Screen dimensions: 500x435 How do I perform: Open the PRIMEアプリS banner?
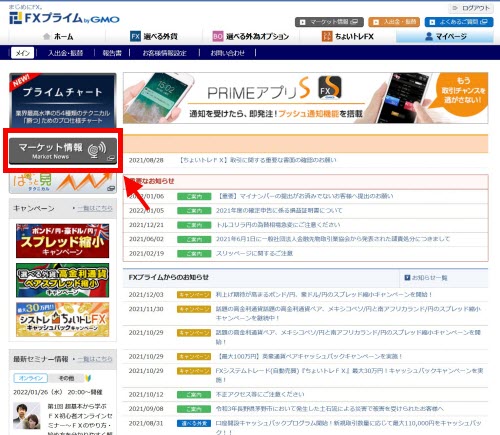tap(305, 98)
